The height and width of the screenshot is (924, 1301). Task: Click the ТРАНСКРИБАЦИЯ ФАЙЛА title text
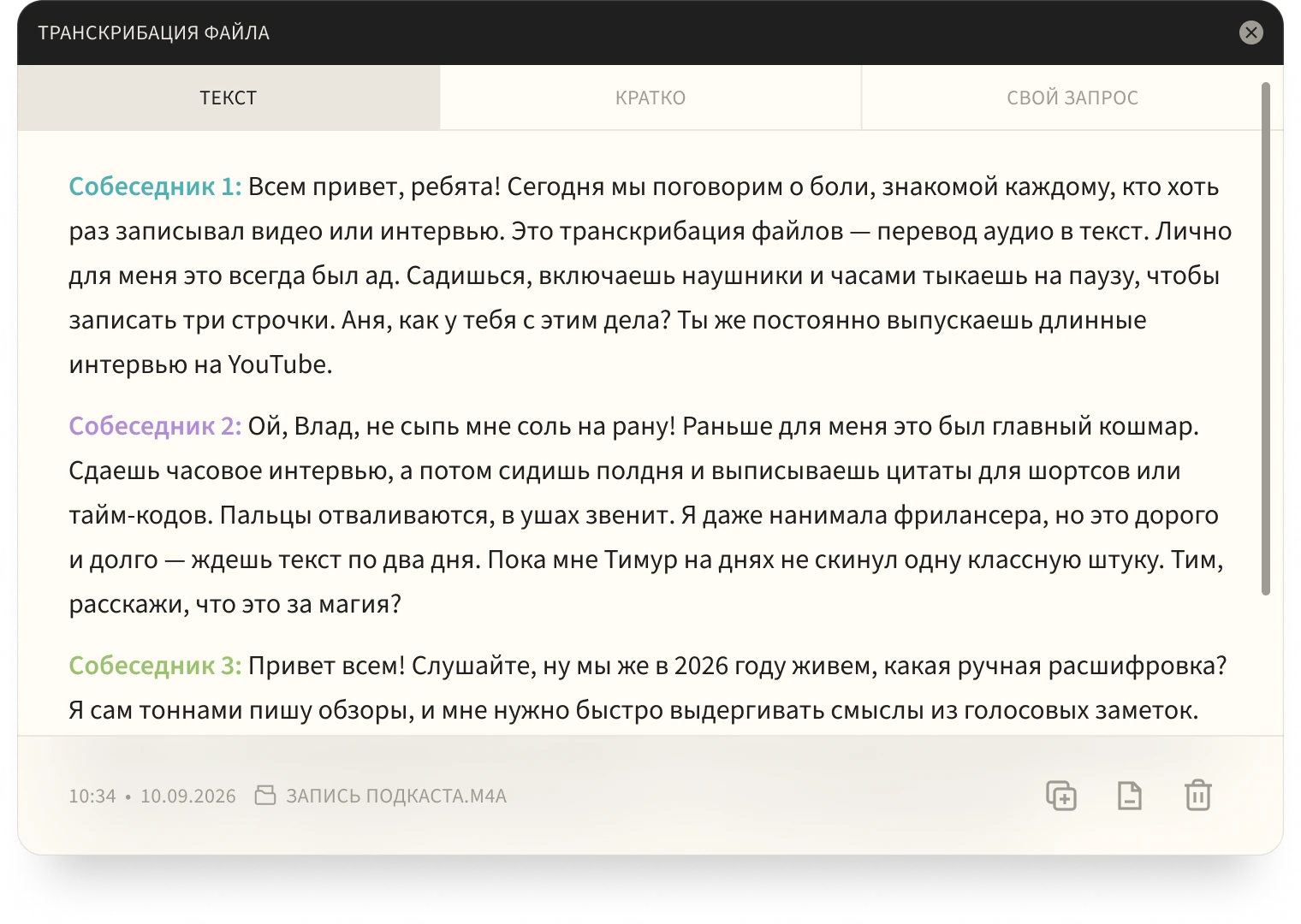point(154,33)
